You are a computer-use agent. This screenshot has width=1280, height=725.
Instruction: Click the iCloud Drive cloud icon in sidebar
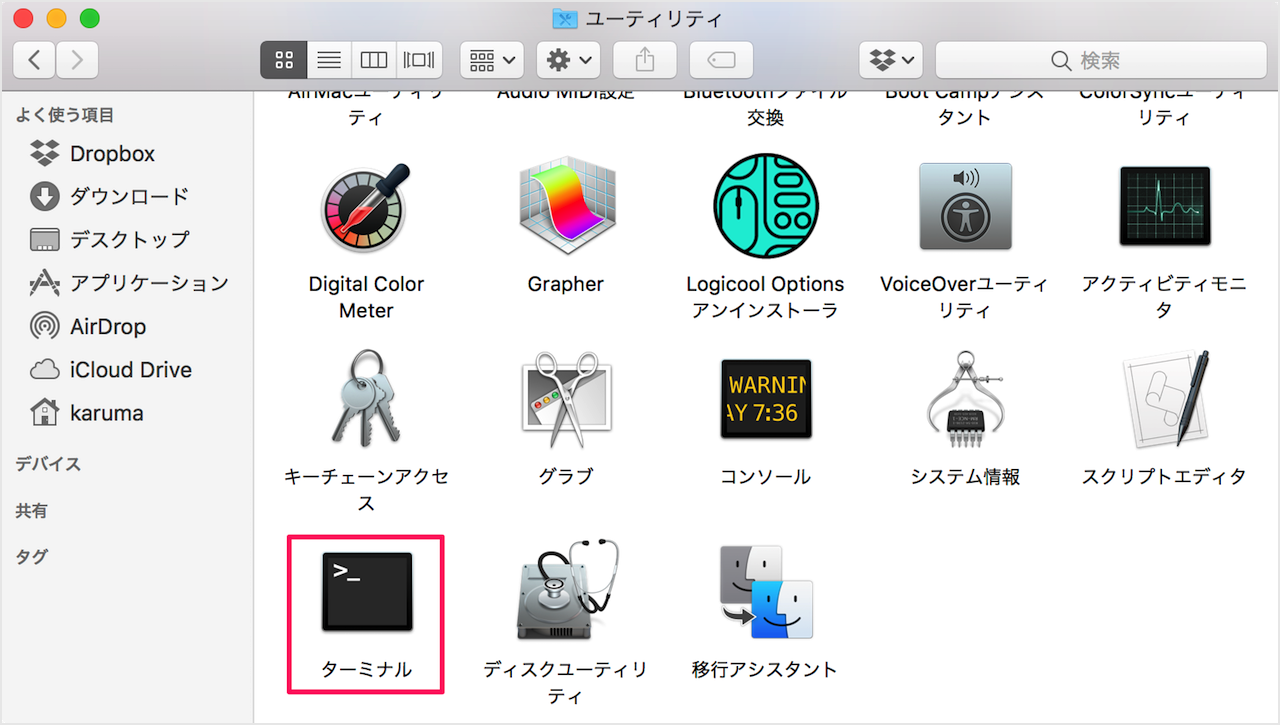pos(45,370)
